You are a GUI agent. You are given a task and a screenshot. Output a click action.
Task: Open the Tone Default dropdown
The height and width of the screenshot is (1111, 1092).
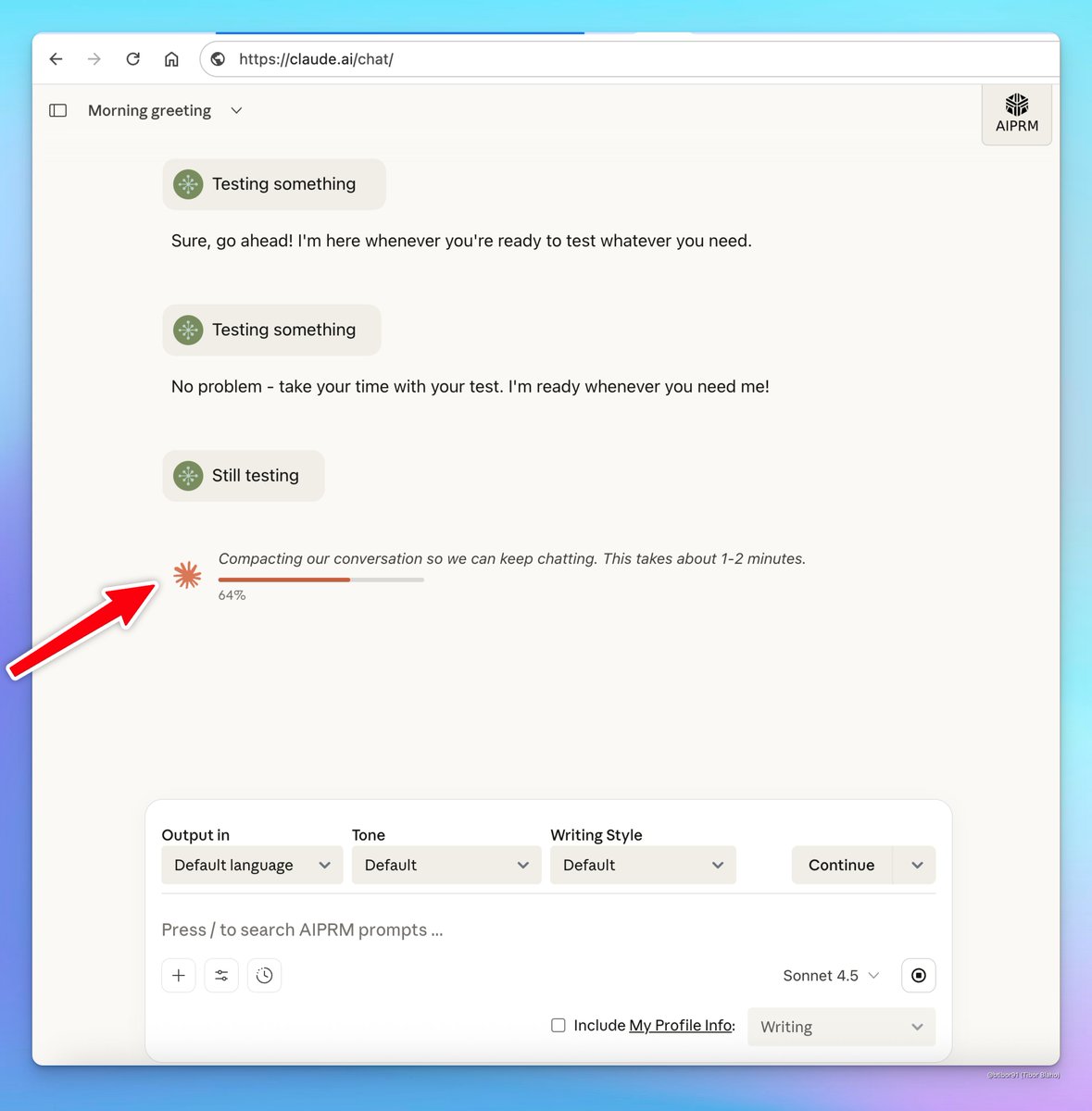[x=446, y=865]
